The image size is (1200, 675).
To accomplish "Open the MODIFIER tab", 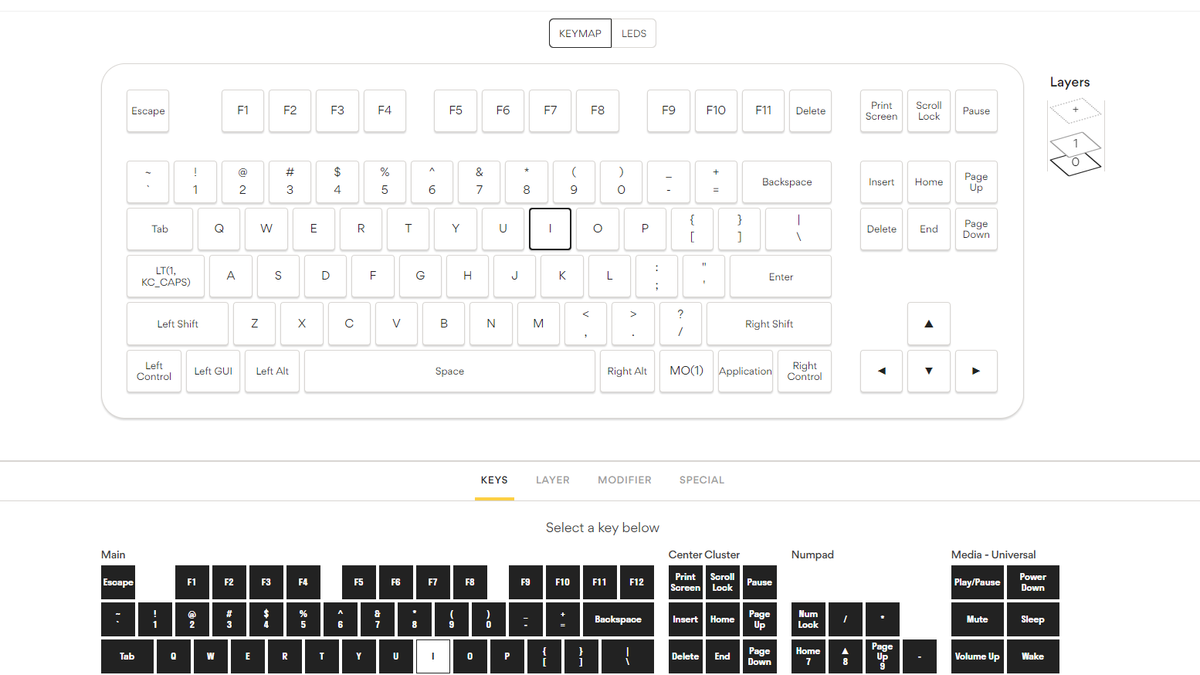I will point(624,480).
